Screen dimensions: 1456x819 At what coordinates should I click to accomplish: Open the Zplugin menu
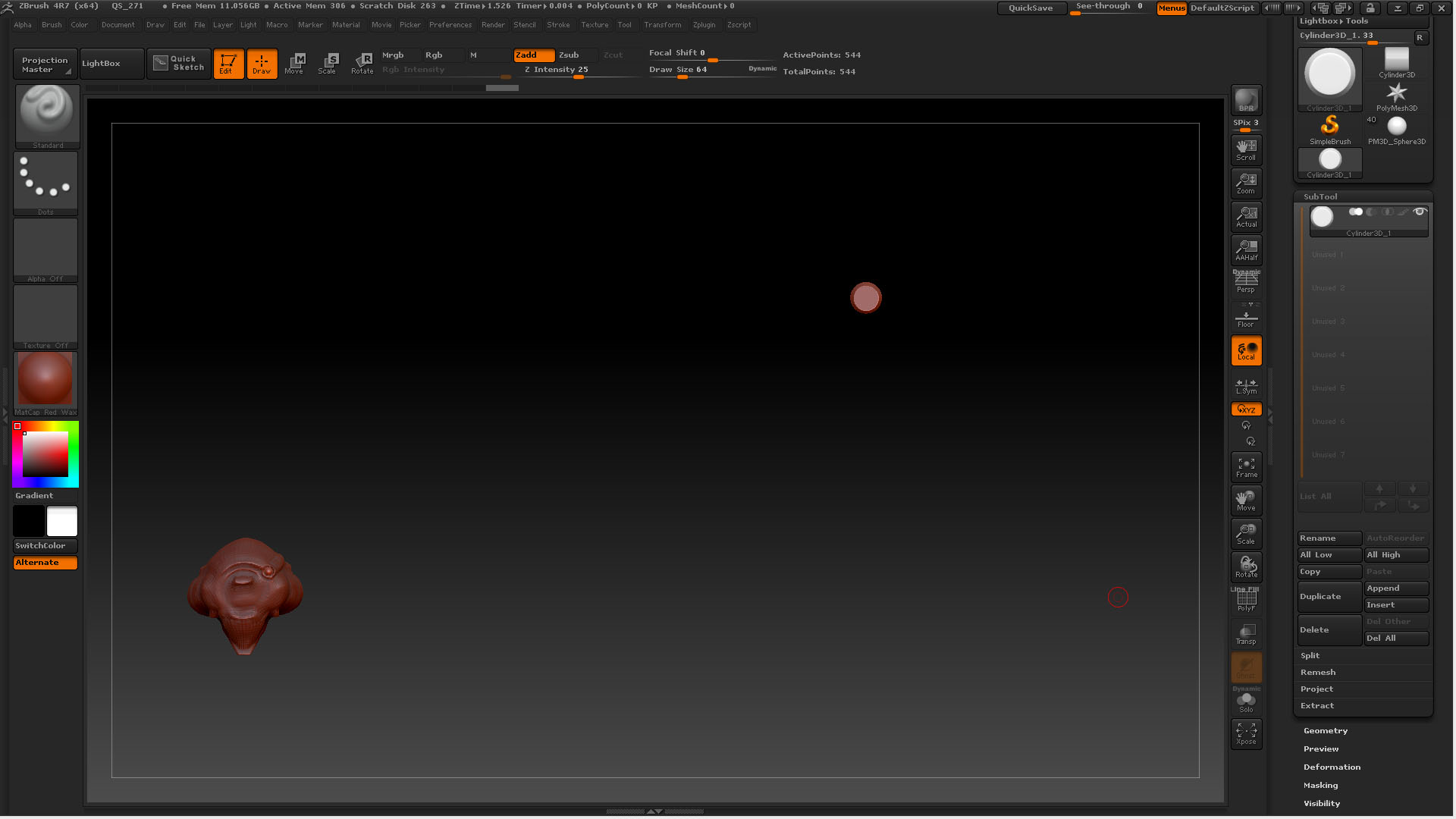click(704, 25)
